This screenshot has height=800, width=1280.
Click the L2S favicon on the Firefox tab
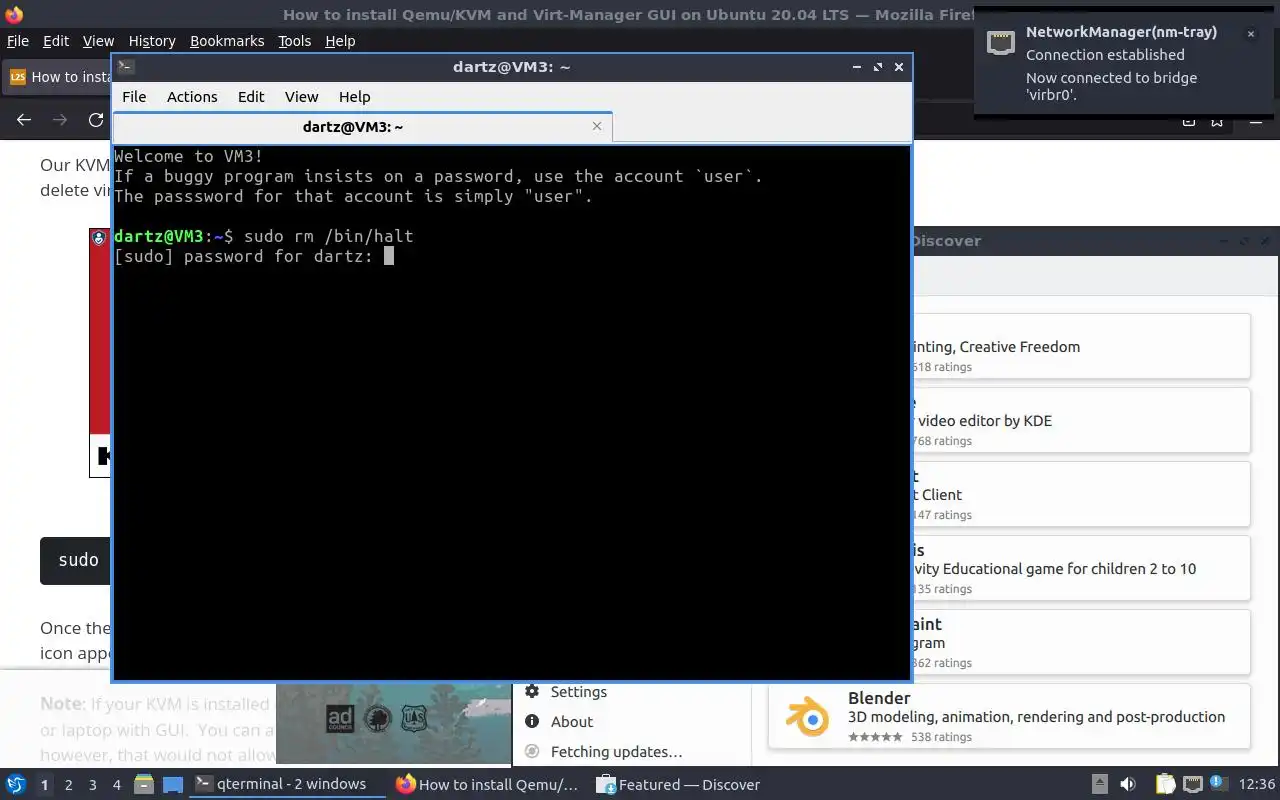click(x=17, y=76)
